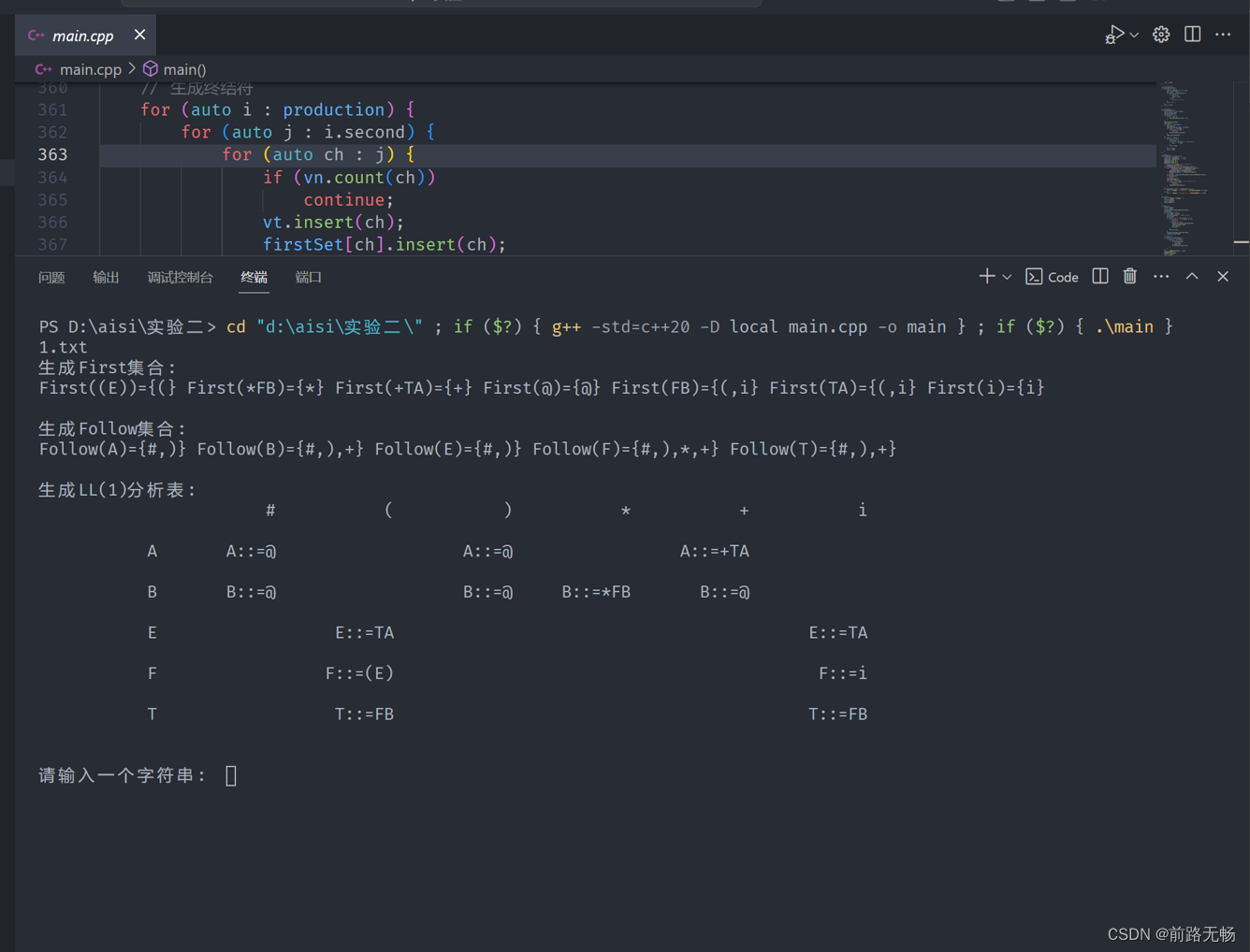Click 'vn.count(ch)' on line 364
Image resolution: width=1250 pixels, height=952 pixels.
[365, 177]
